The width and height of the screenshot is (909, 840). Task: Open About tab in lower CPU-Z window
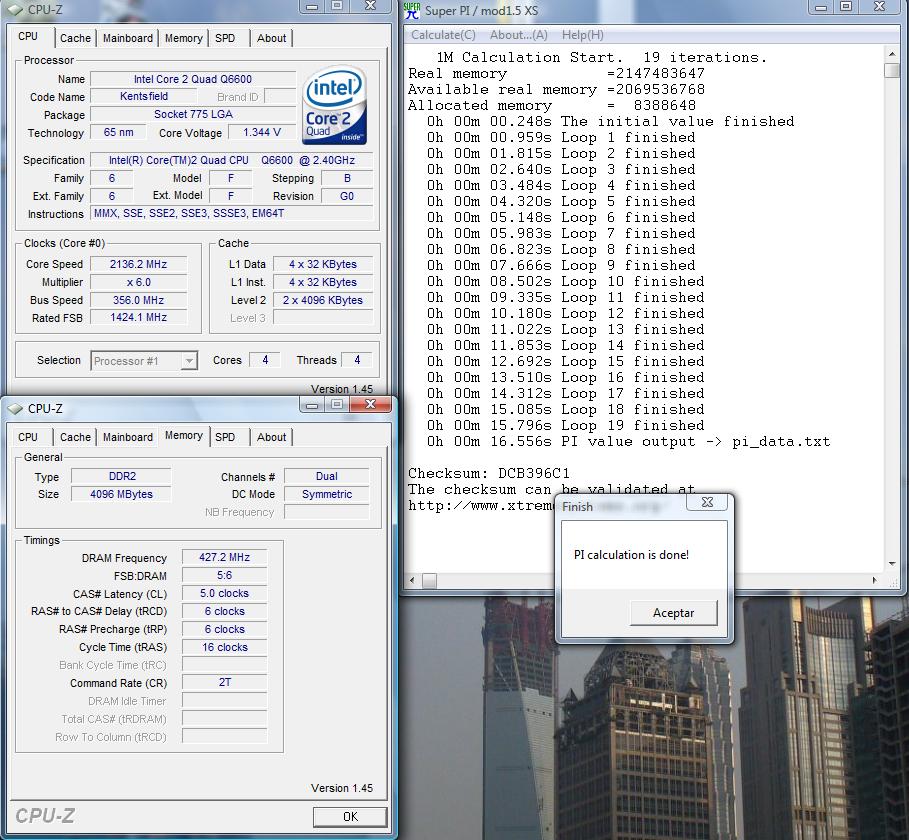pyautogui.click(x=271, y=437)
